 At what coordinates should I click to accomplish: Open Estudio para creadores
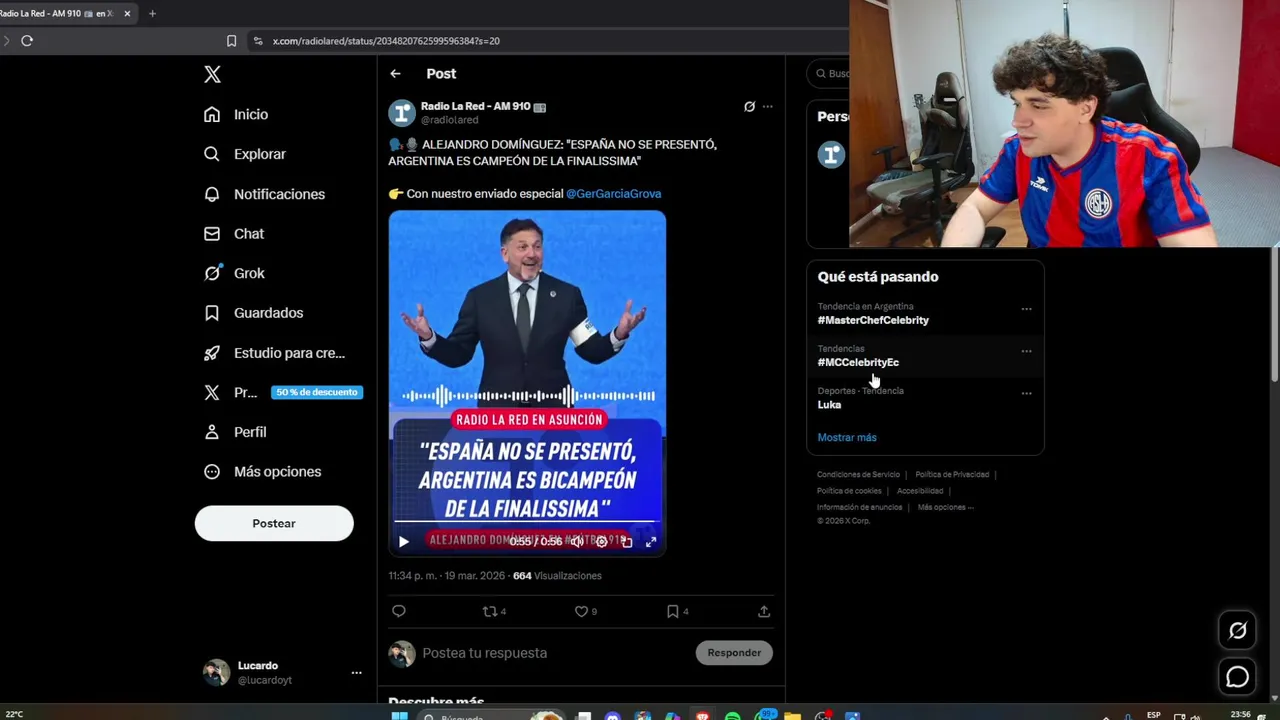274,353
